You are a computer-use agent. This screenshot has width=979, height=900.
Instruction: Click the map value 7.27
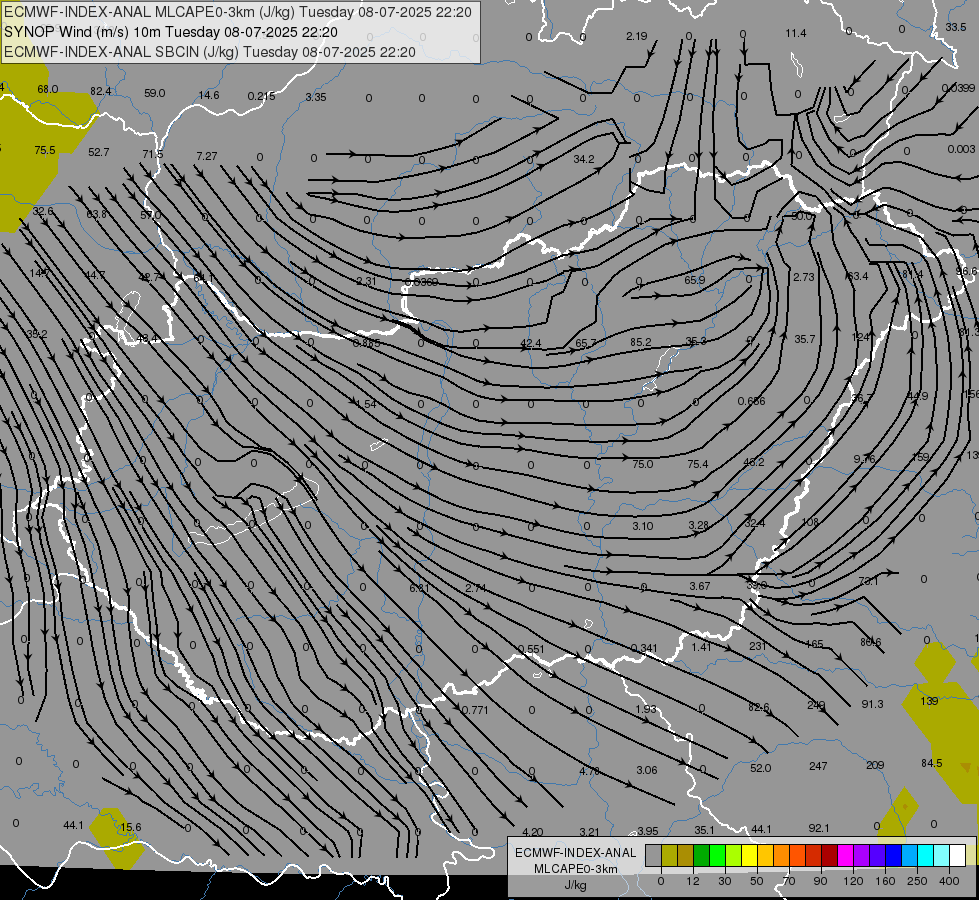[x=207, y=156]
